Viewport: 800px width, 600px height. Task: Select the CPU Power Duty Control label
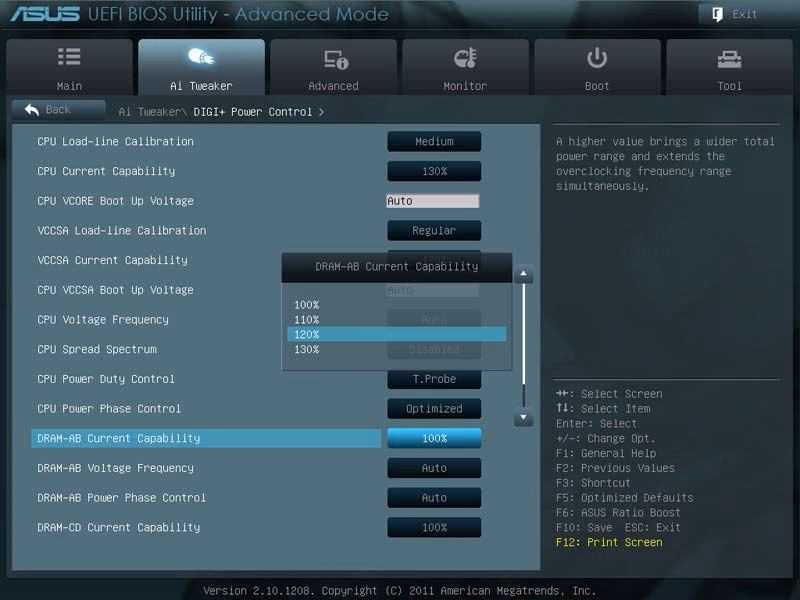point(106,379)
